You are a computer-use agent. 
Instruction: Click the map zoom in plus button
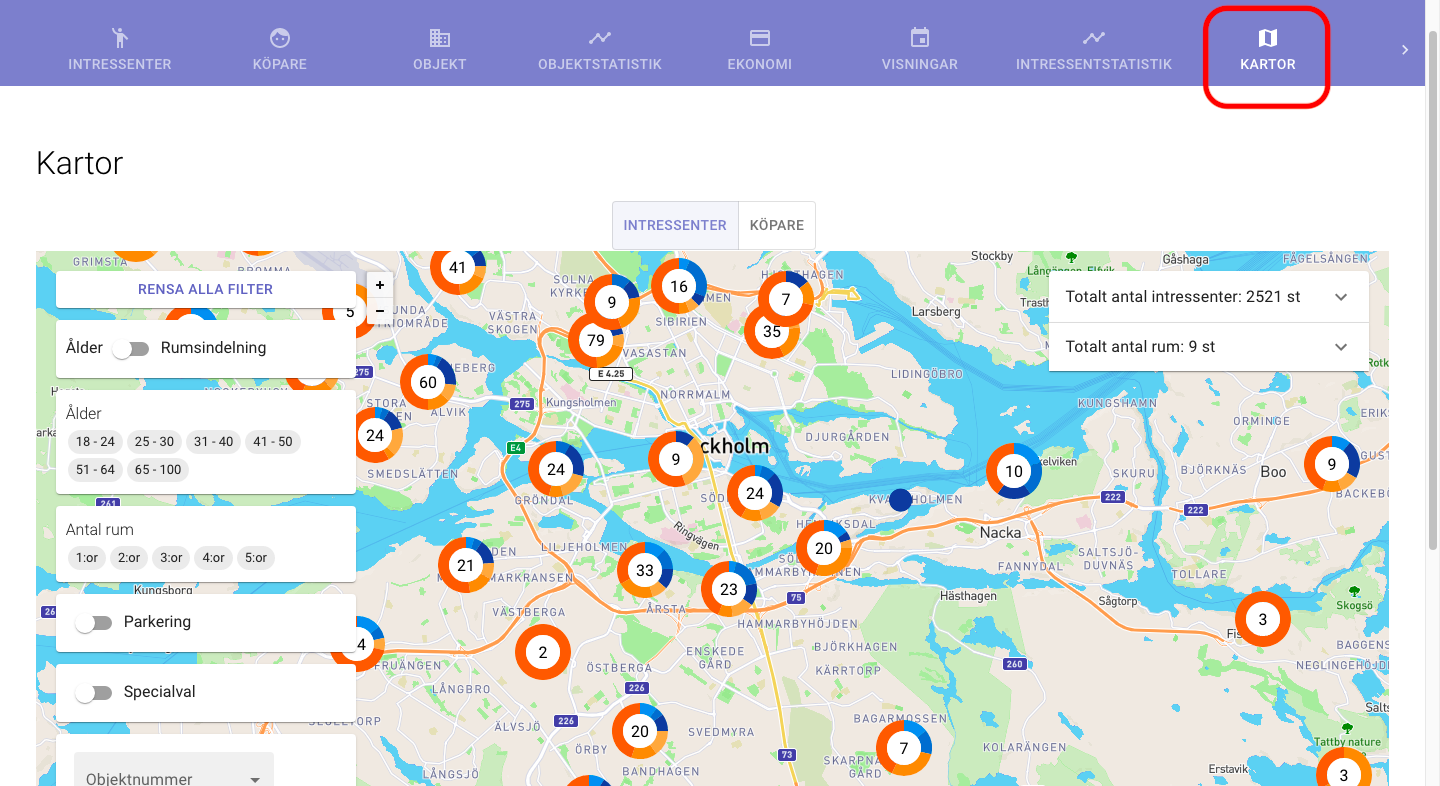click(380, 285)
